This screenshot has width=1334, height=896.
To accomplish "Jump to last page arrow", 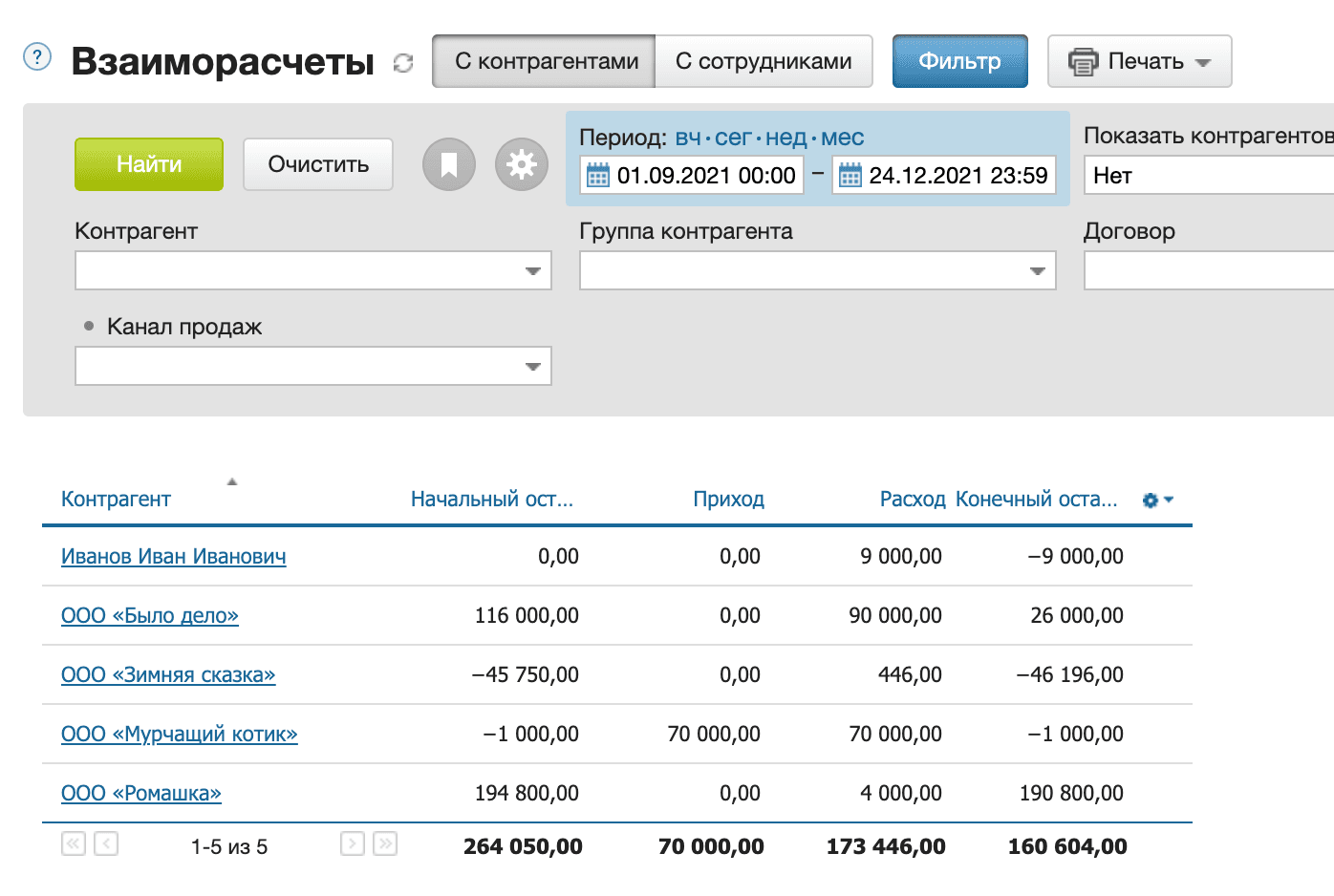I will pyautogui.click(x=385, y=843).
